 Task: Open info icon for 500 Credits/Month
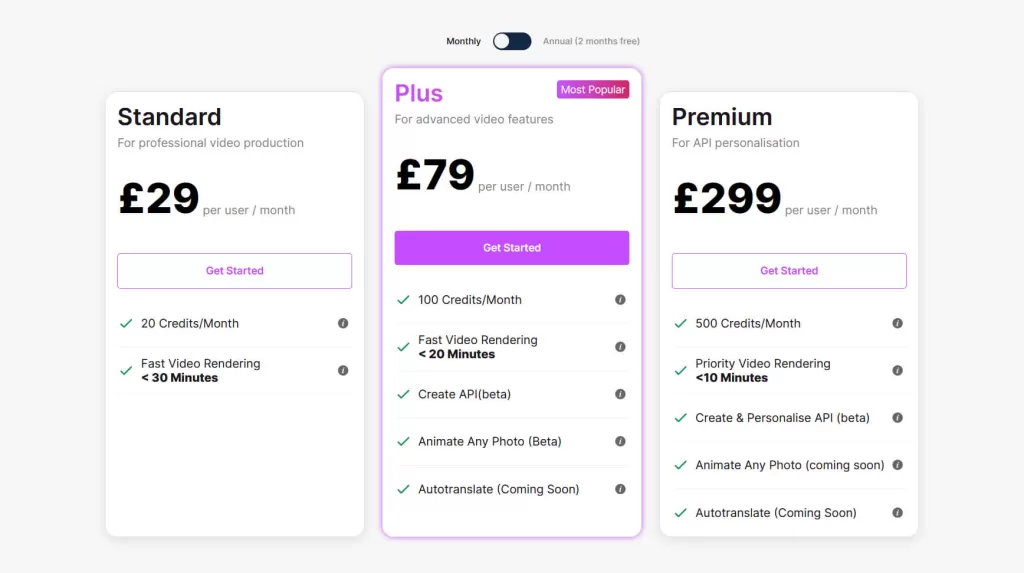(x=897, y=323)
